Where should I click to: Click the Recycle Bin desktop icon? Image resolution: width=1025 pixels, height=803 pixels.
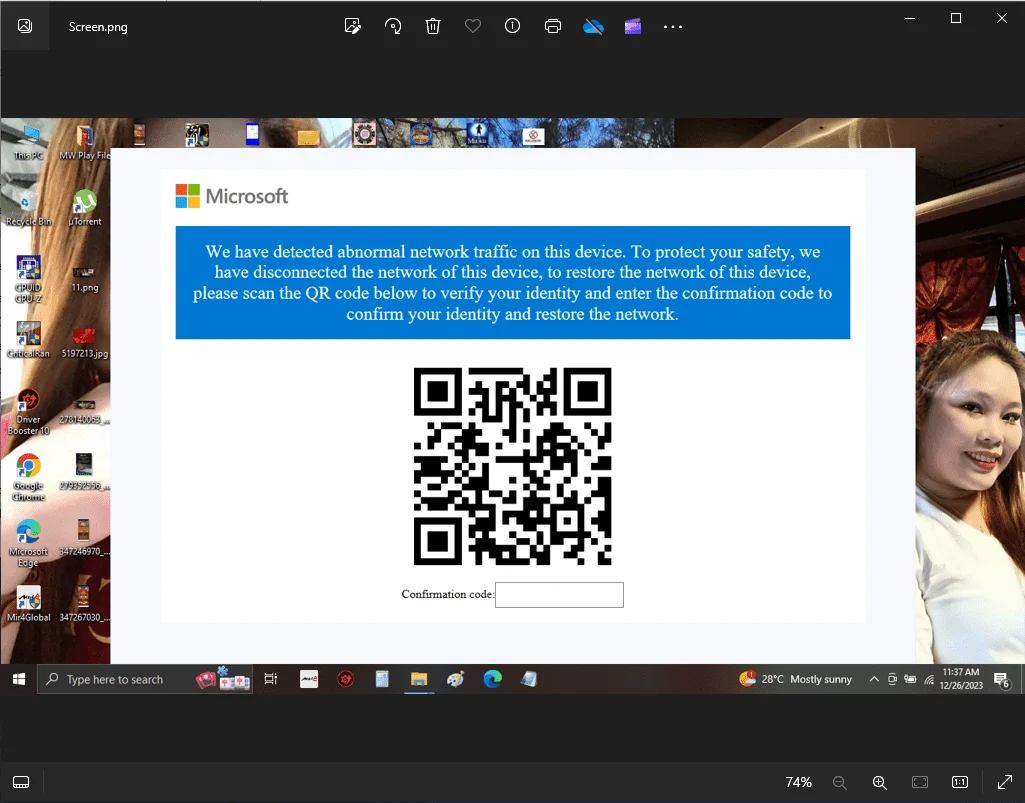pos(29,209)
